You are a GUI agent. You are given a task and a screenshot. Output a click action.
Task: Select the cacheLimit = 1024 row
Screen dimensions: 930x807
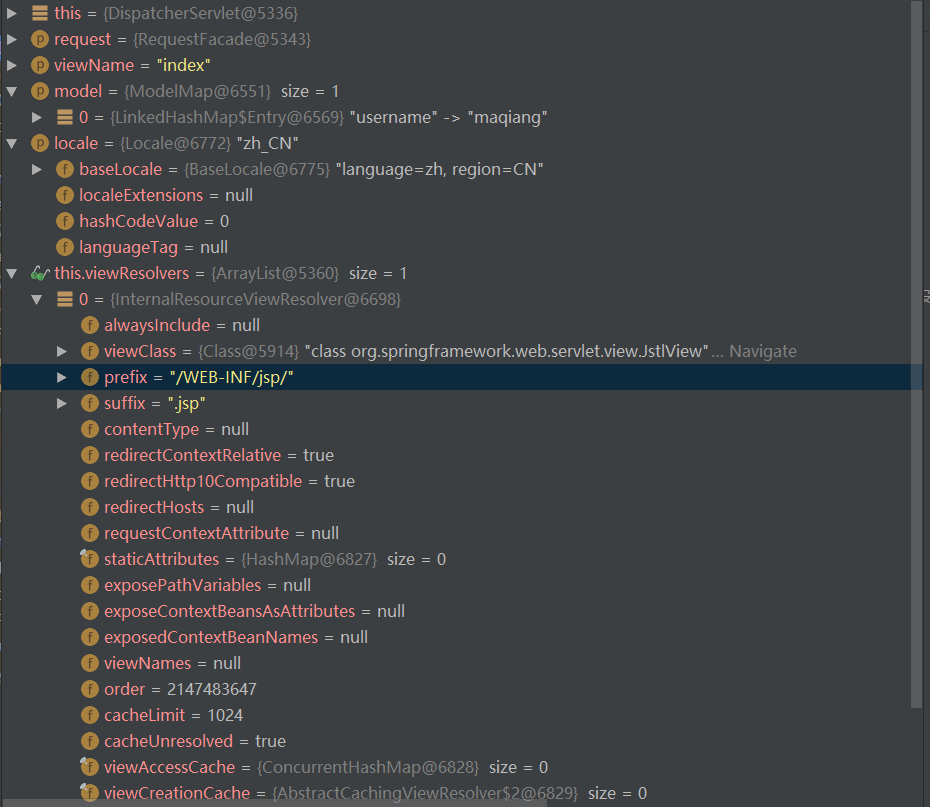coord(456,715)
